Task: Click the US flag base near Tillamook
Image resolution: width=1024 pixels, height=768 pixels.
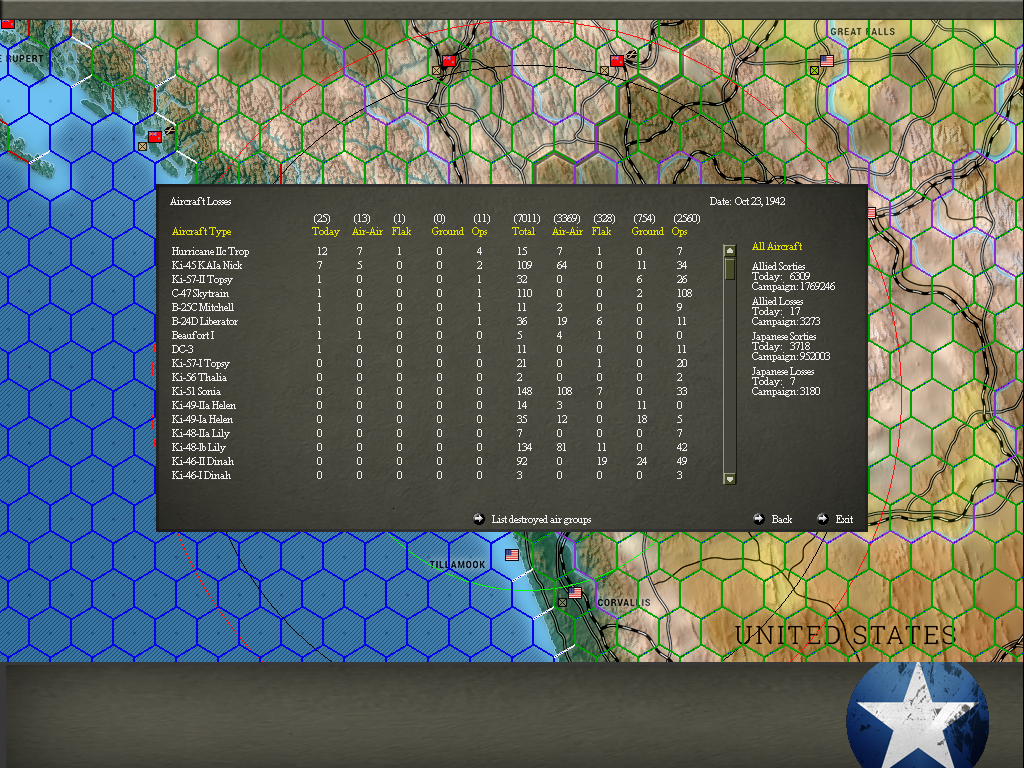Action: [x=512, y=554]
